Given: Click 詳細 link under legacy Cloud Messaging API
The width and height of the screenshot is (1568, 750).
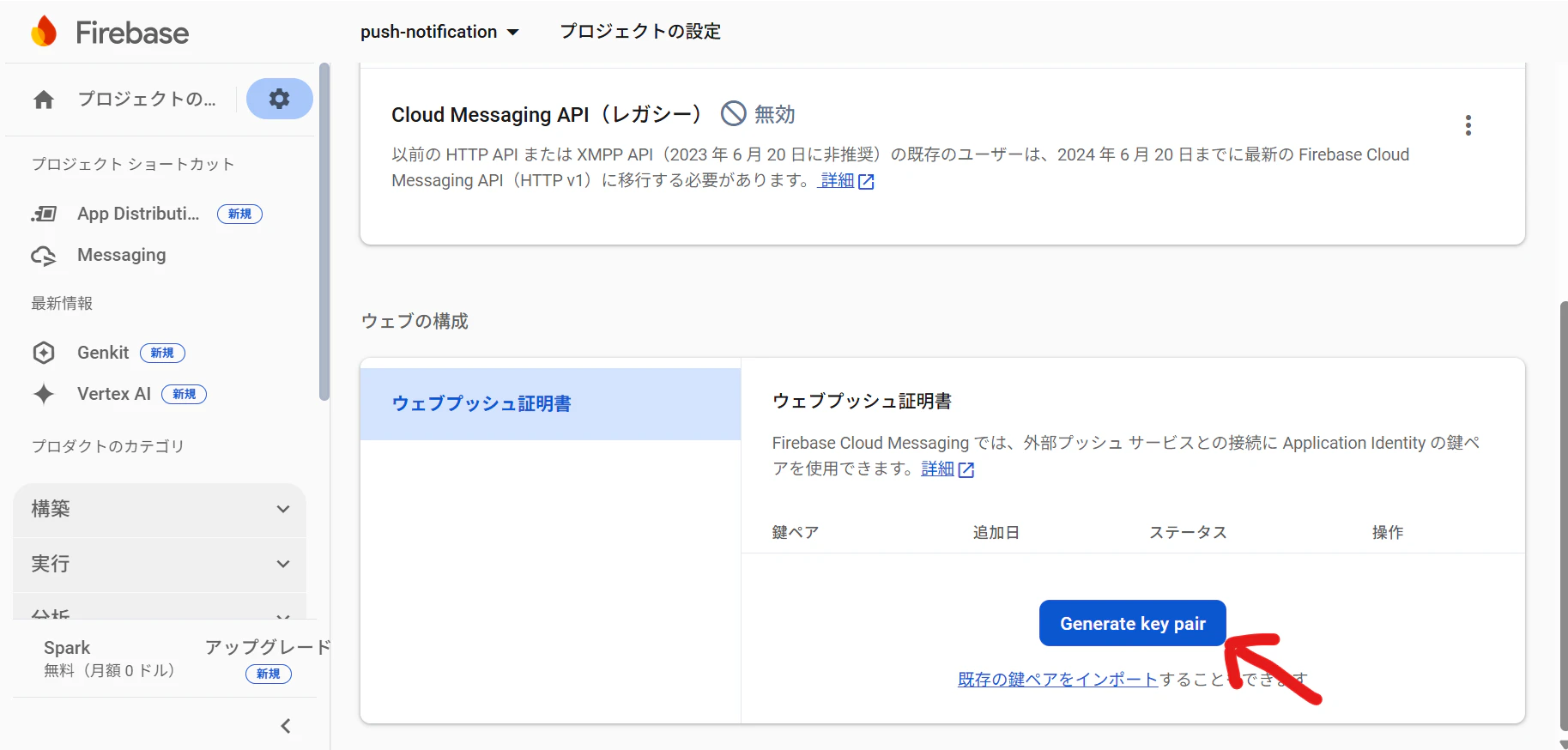Looking at the screenshot, I should (x=837, y=180).
